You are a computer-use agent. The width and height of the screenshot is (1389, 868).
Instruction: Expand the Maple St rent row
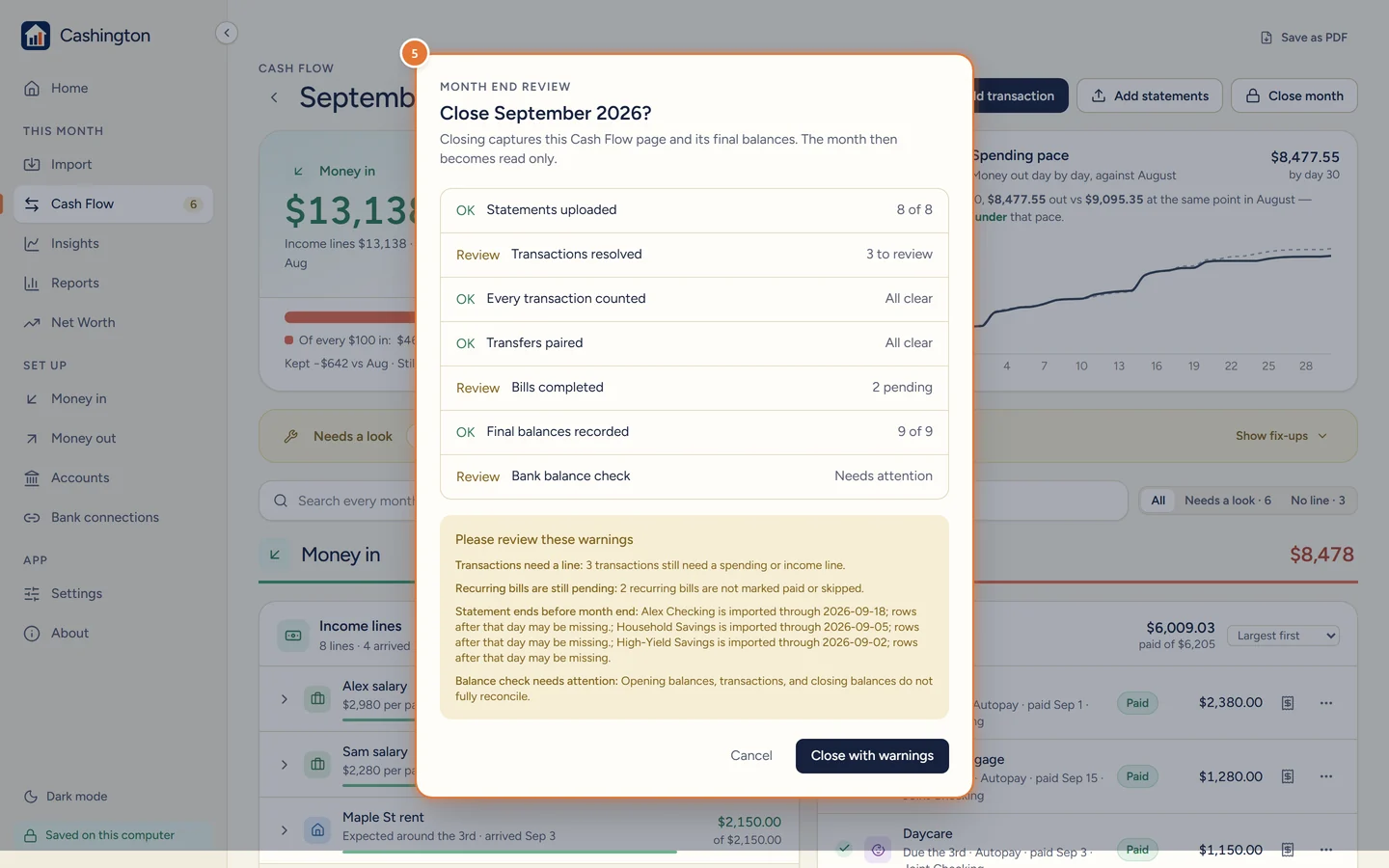pos(284,829)
